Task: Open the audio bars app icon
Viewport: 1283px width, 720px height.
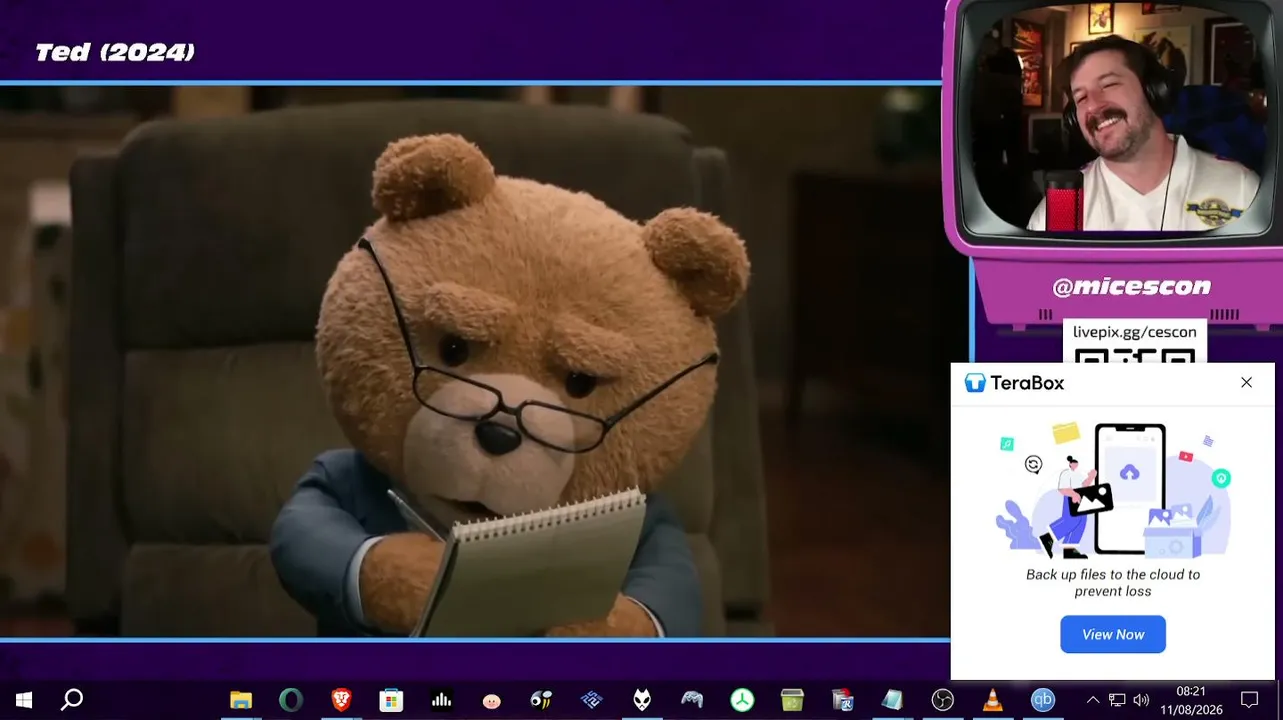Action: [441, 700]
